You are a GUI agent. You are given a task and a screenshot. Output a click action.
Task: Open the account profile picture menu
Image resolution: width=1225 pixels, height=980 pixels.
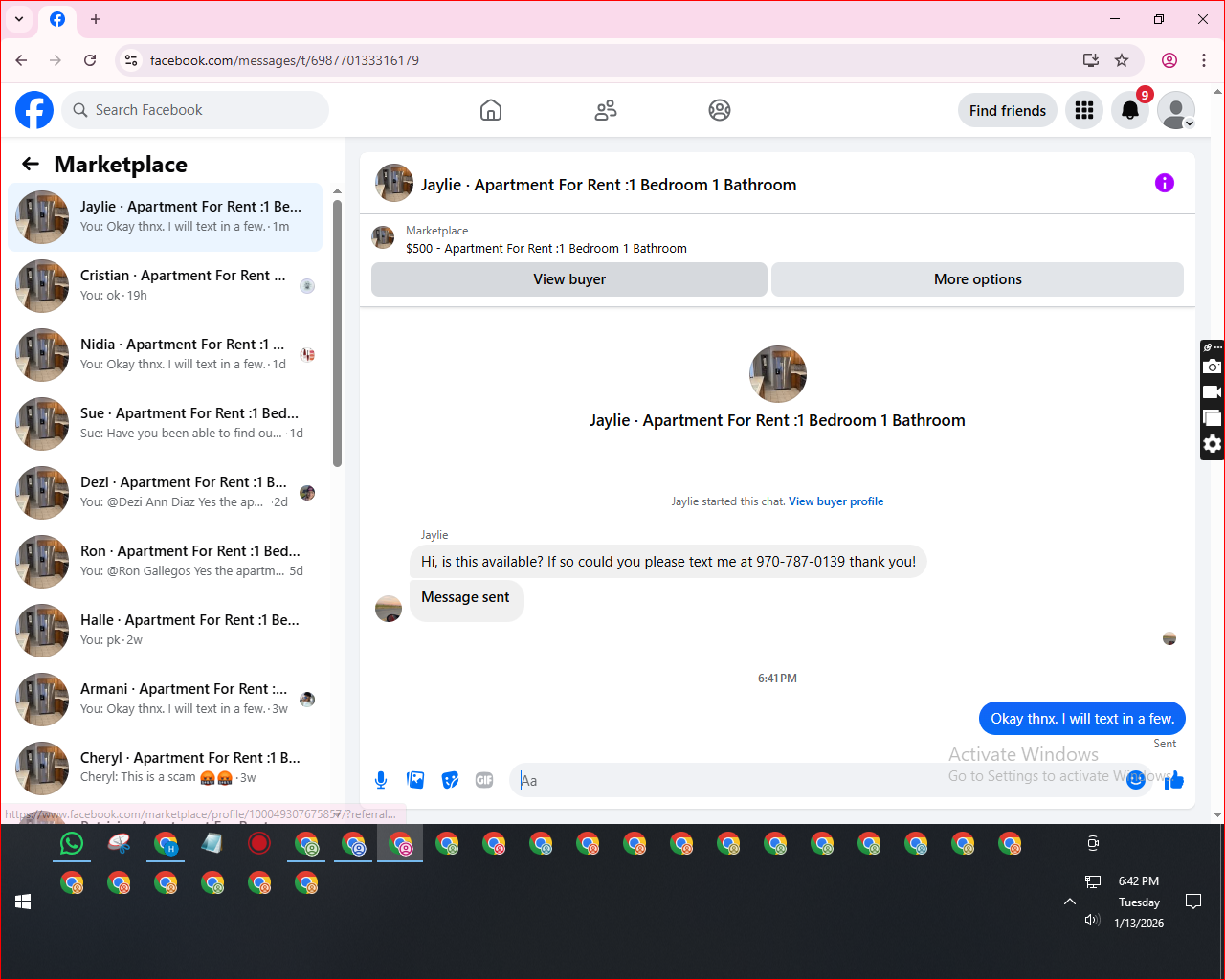(1176, 110)
